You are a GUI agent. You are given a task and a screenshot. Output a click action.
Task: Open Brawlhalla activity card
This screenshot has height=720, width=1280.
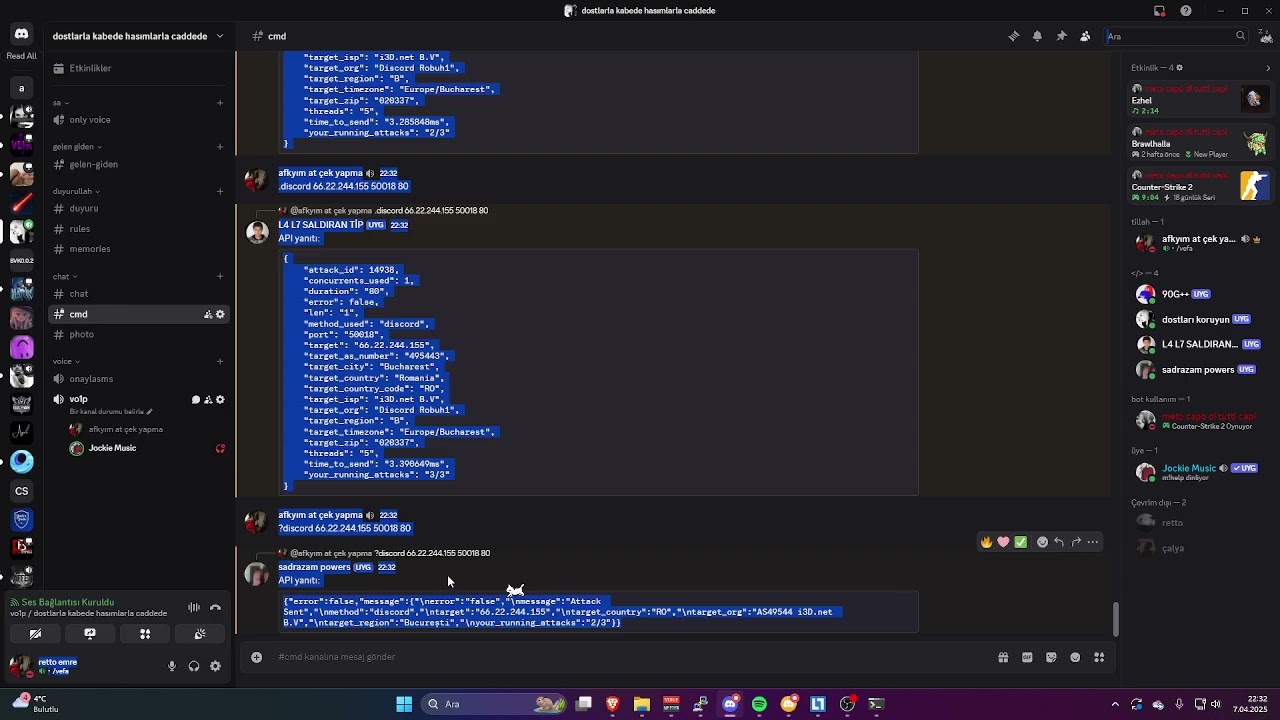(1200, 143)
